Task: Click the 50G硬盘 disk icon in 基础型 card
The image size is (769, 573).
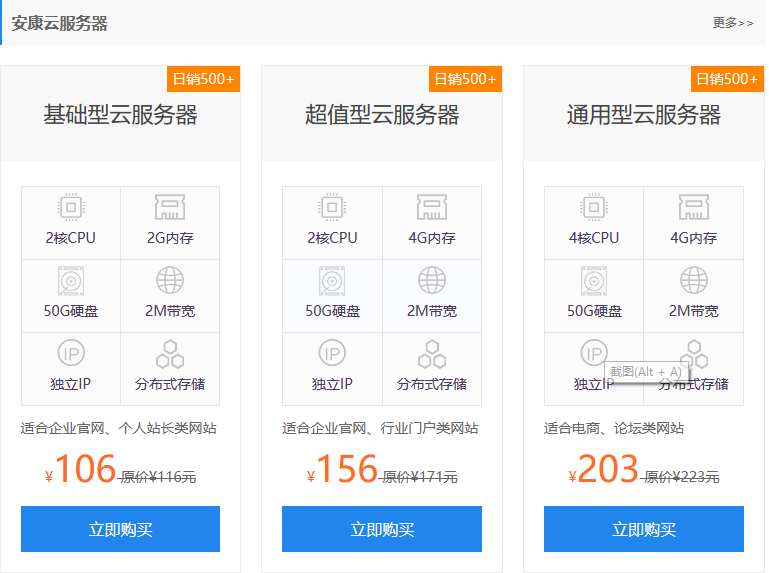Action: pyautogui.click(x=71, y=281)
